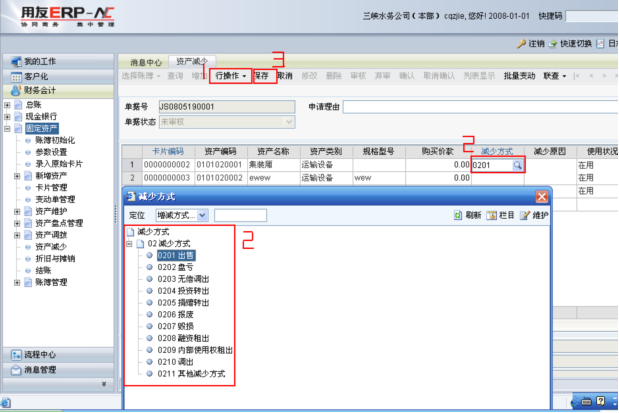Click the magnifier icon in 减少方式 cell
This screenshot has width=619, height=413.
pos(517,165)
